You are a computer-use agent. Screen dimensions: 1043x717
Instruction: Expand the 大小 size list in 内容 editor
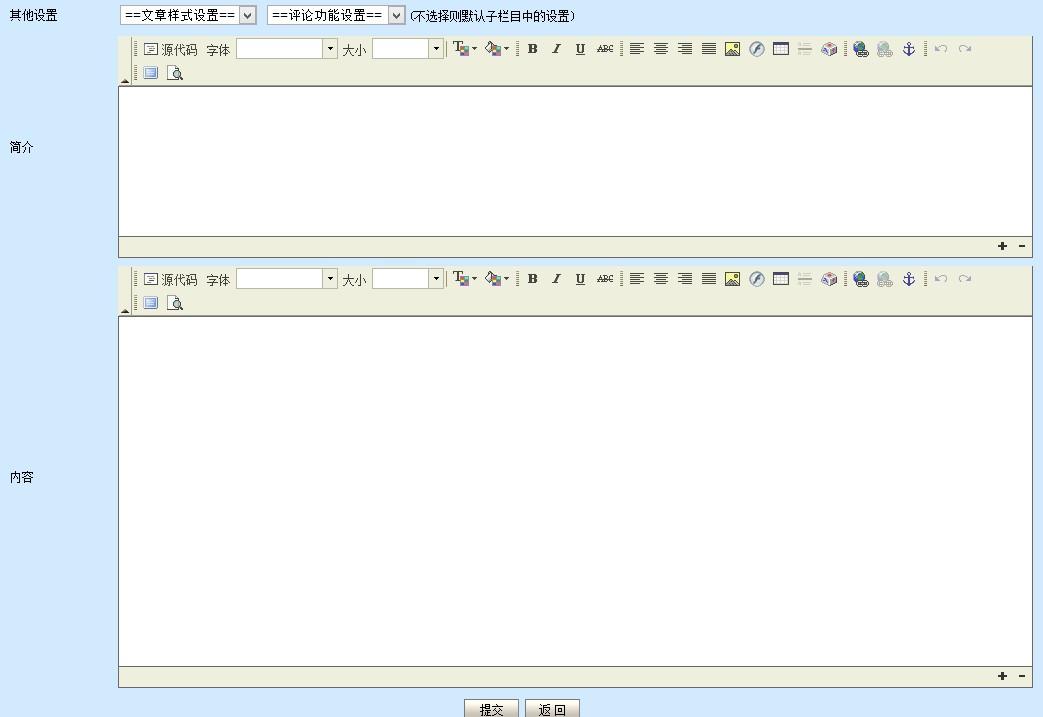pyautogui.click(x=436, y=279)
